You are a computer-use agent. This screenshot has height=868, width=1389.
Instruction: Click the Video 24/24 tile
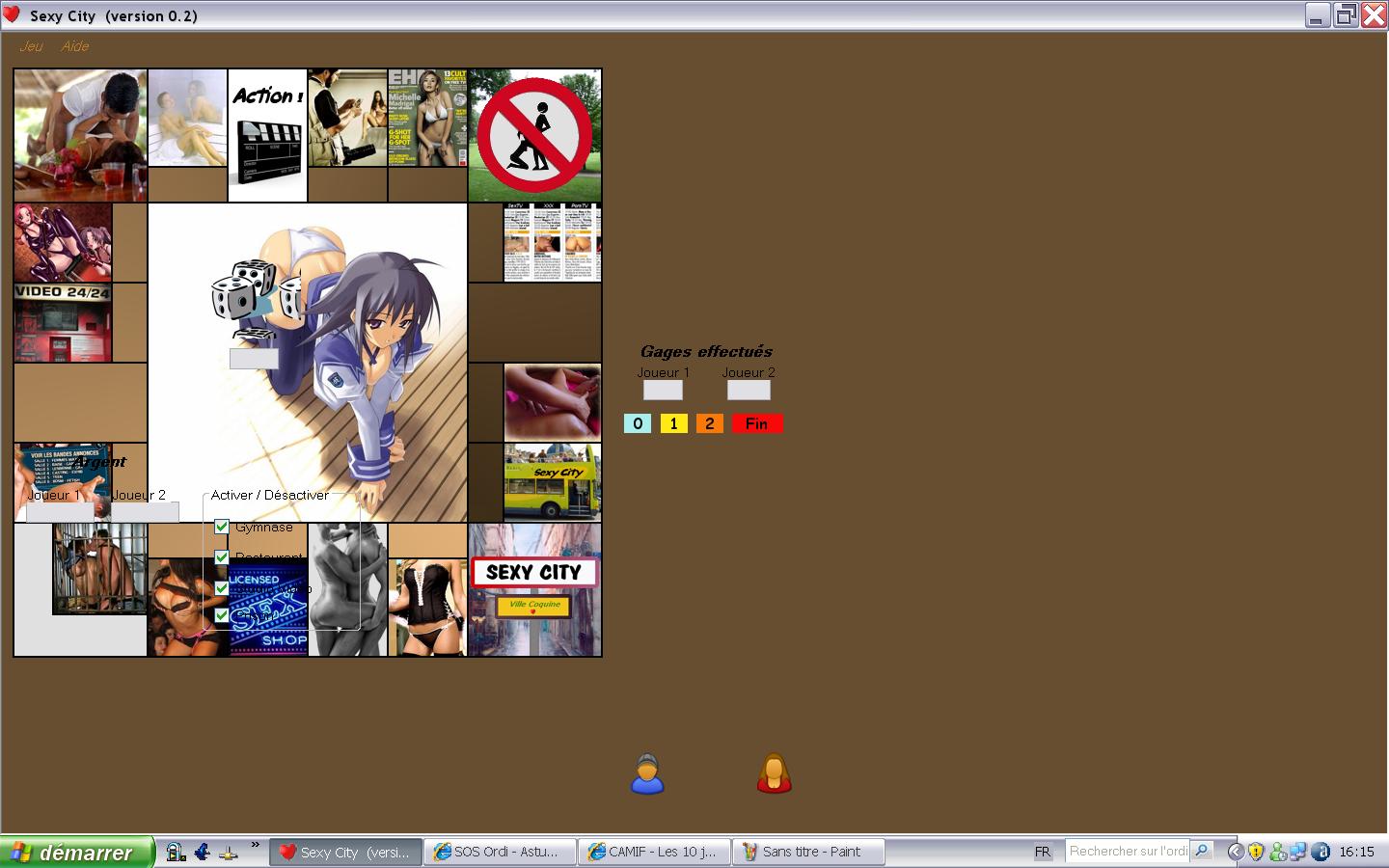[63, 322]
